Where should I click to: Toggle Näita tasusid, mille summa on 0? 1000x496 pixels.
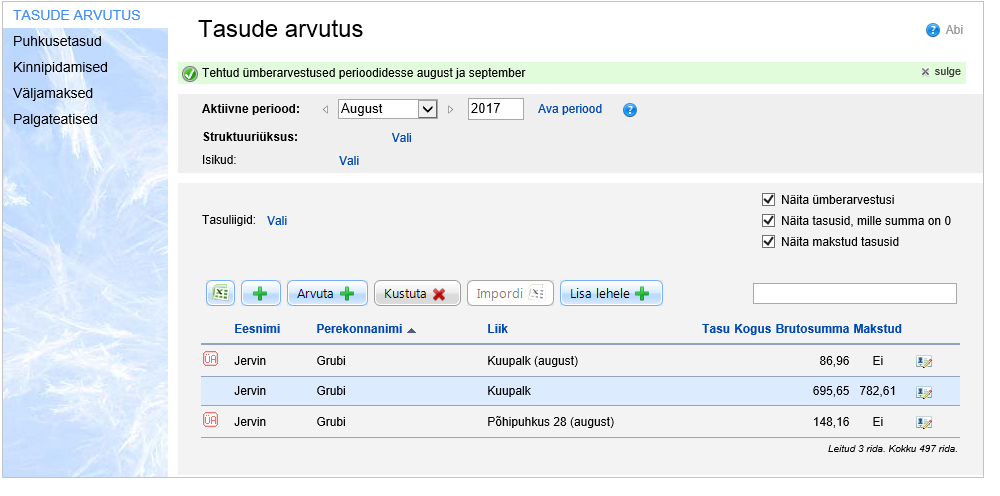(768, 220)
